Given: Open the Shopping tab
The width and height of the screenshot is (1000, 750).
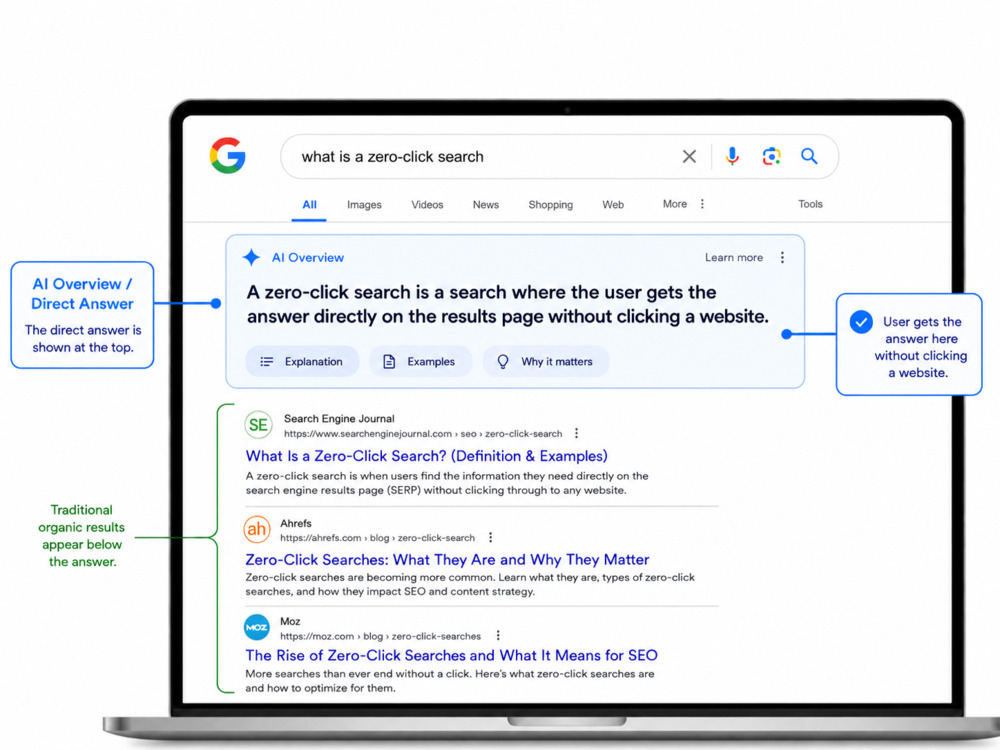Looking at the screenshot, I should 550,205.
